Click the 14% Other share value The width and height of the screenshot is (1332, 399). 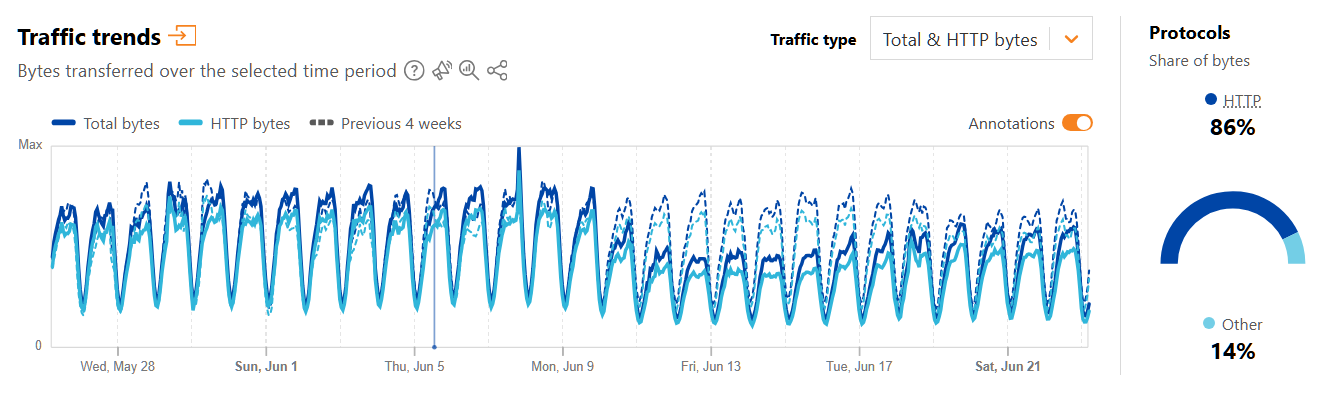(1234, 351)
